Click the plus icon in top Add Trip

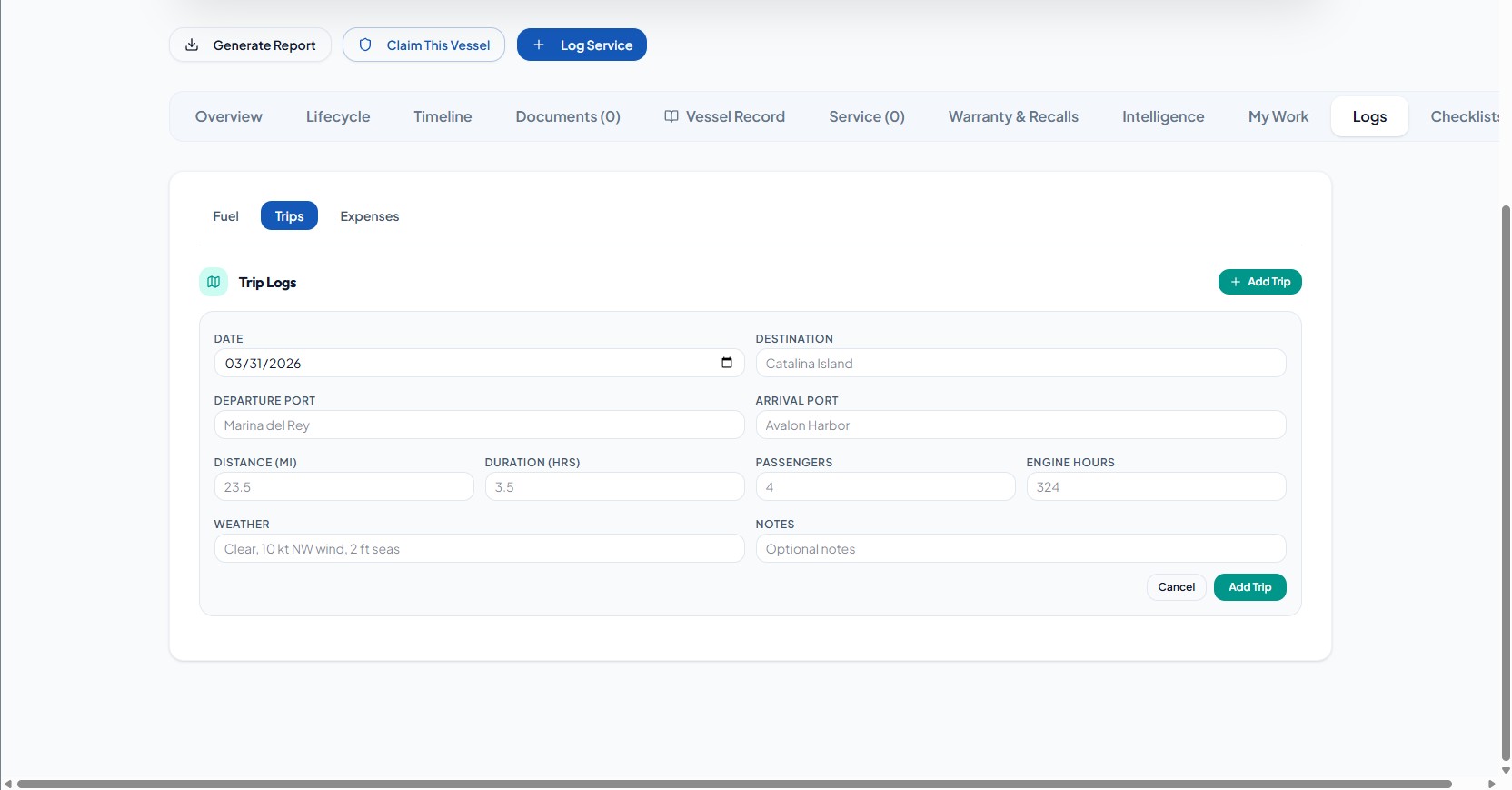pos(1235,282)
